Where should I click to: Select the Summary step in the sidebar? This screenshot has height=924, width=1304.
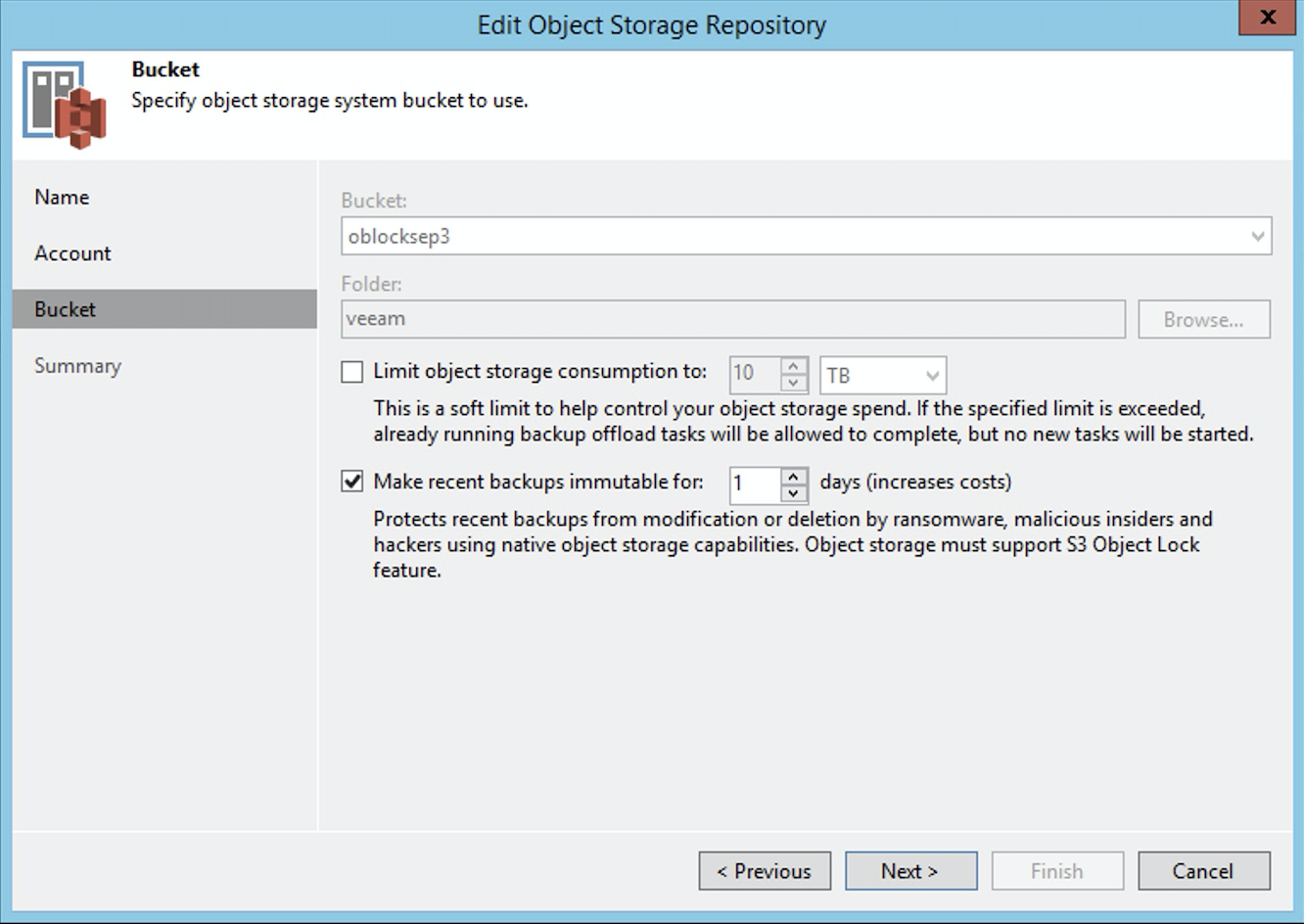pos(77,365)
